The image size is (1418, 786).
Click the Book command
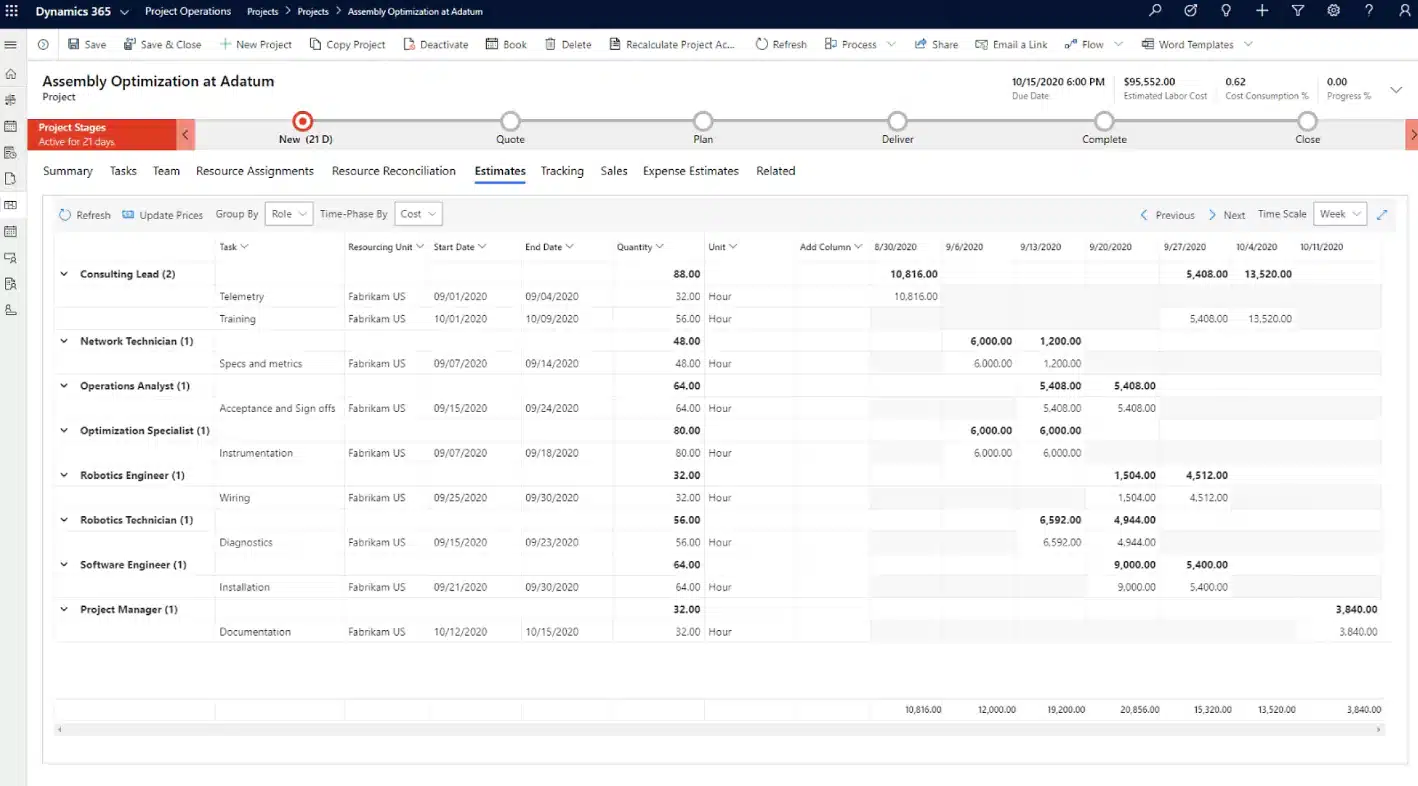point(506,44)
